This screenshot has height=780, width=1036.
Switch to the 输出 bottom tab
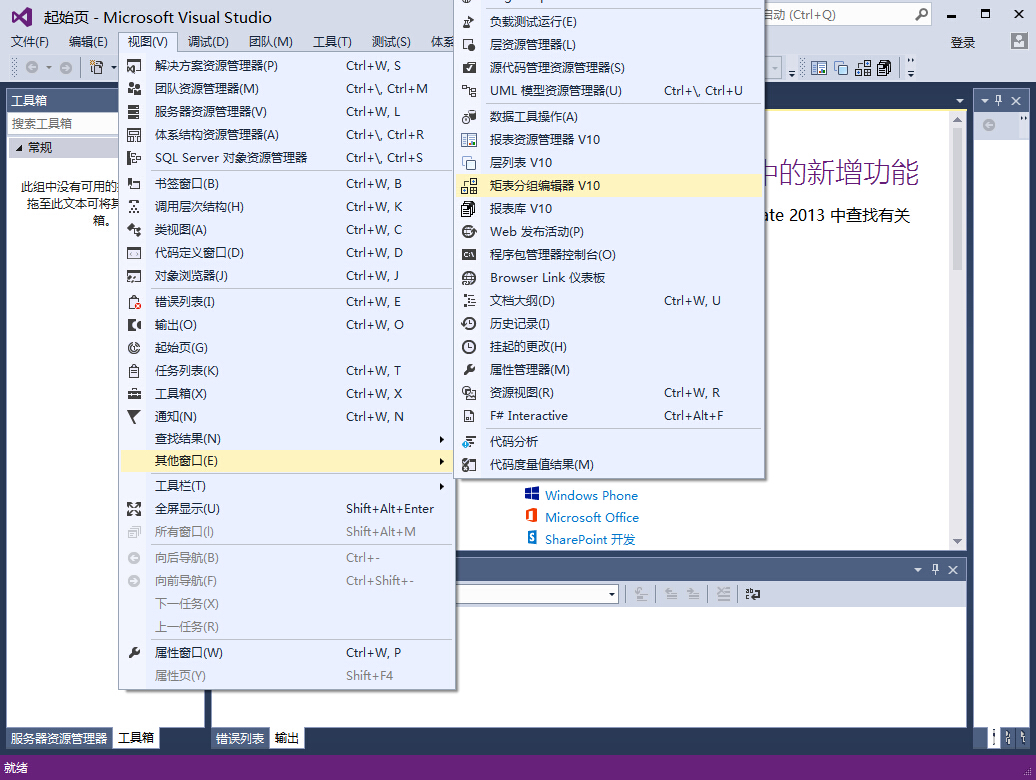[x=287, y=738]
